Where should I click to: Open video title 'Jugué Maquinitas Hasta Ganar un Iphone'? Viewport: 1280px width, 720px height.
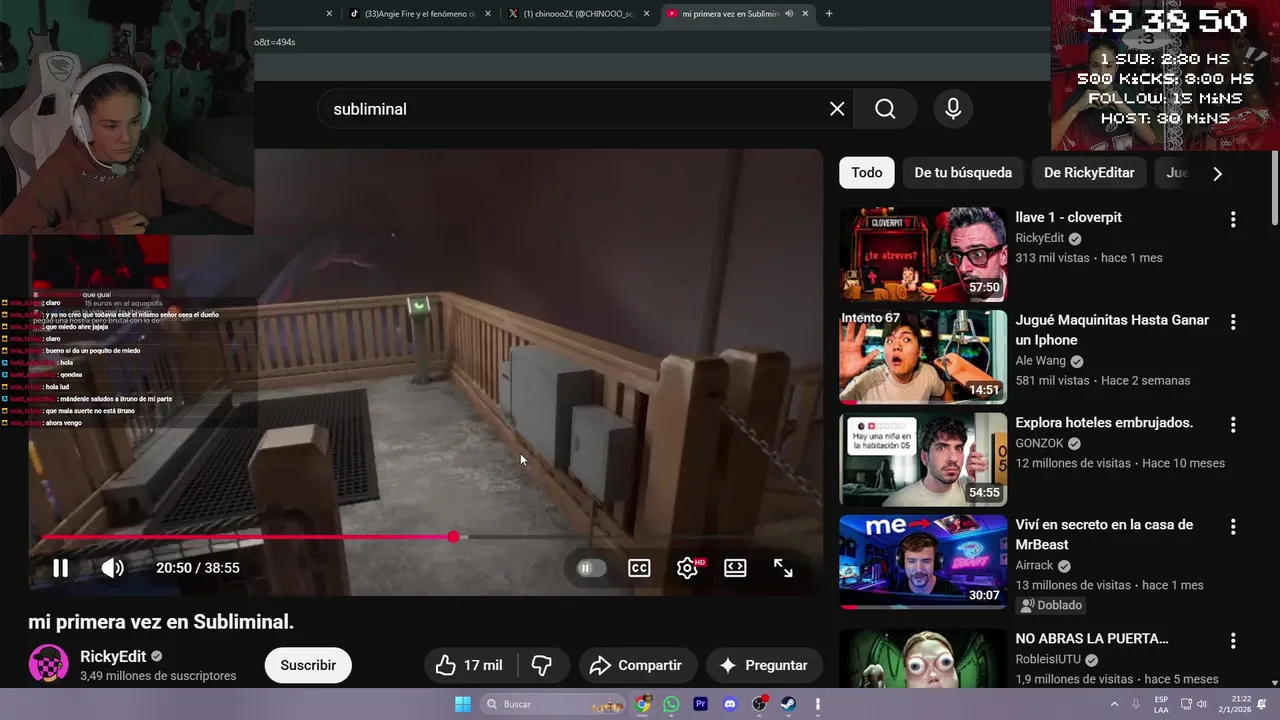coord(1112,330)
